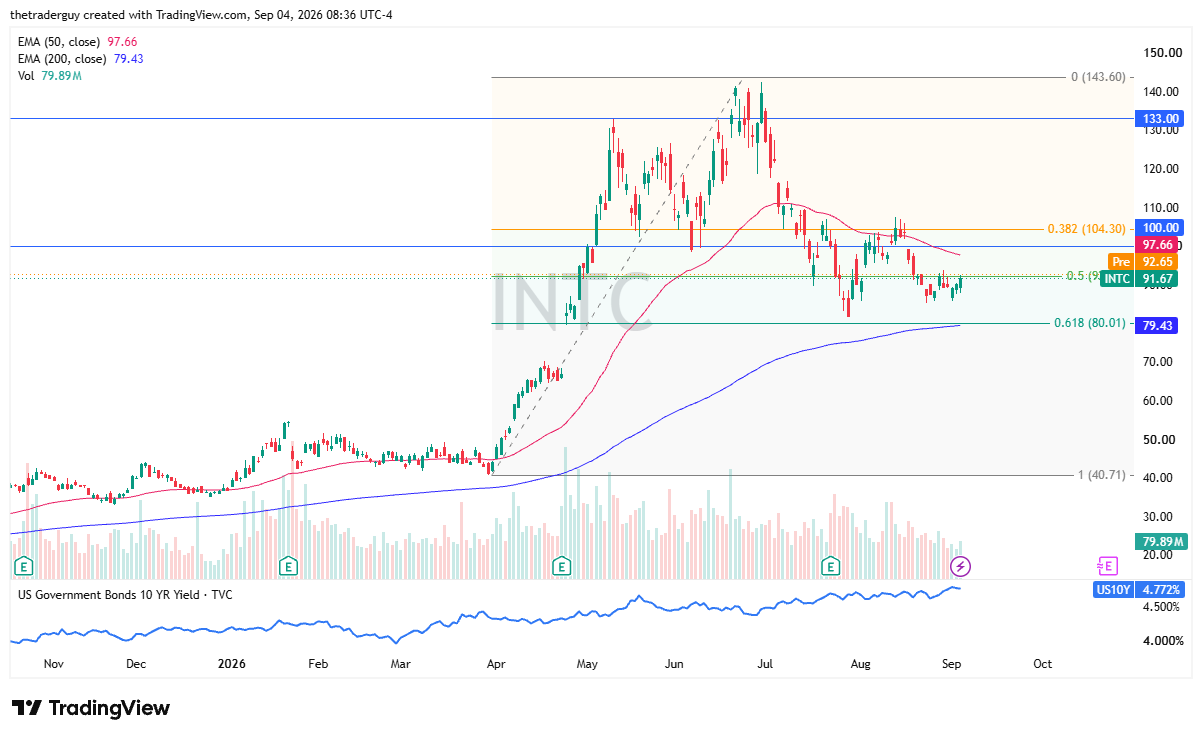Click the 2026 label on time axis

point(231,664)
